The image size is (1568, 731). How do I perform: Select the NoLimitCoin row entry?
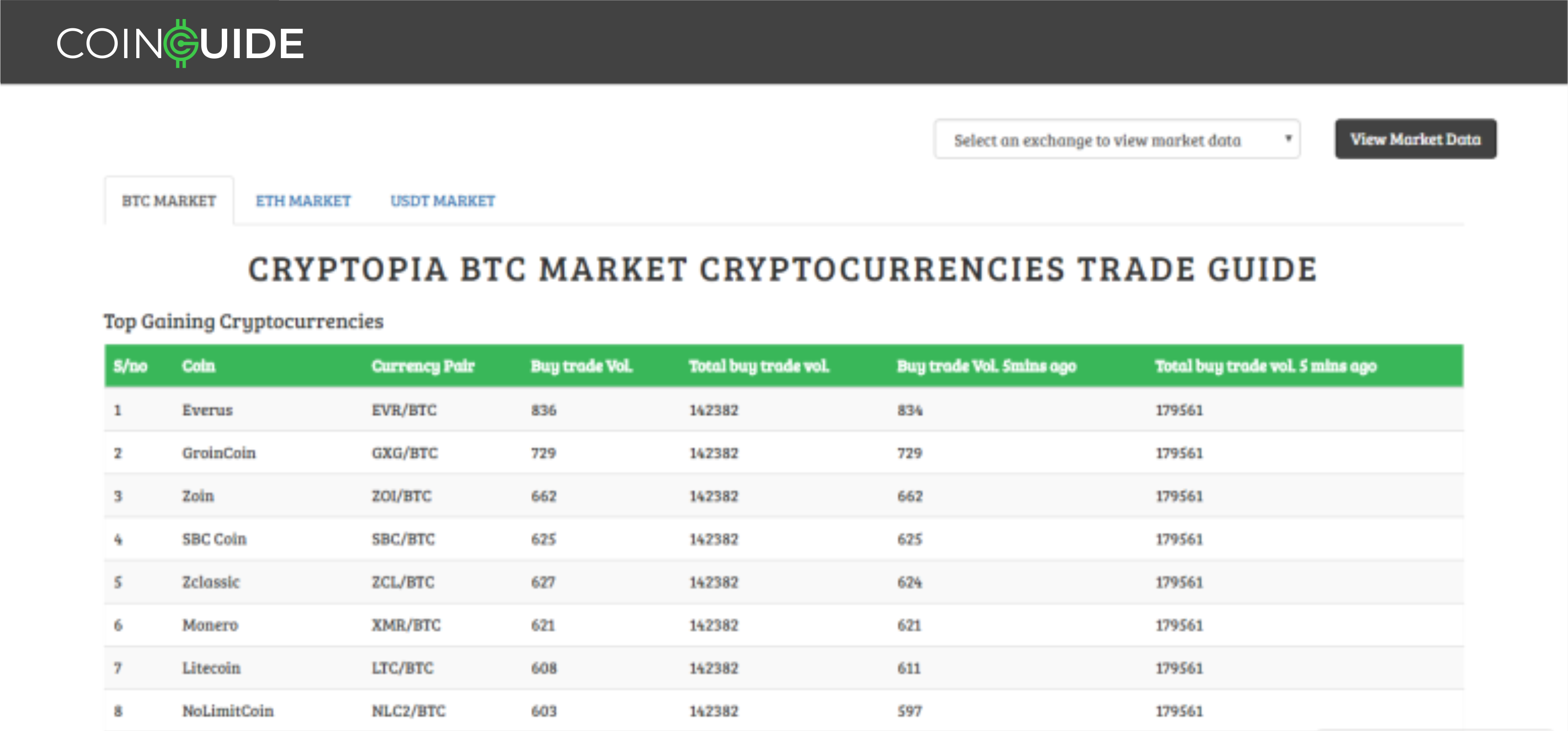point(228,711)
